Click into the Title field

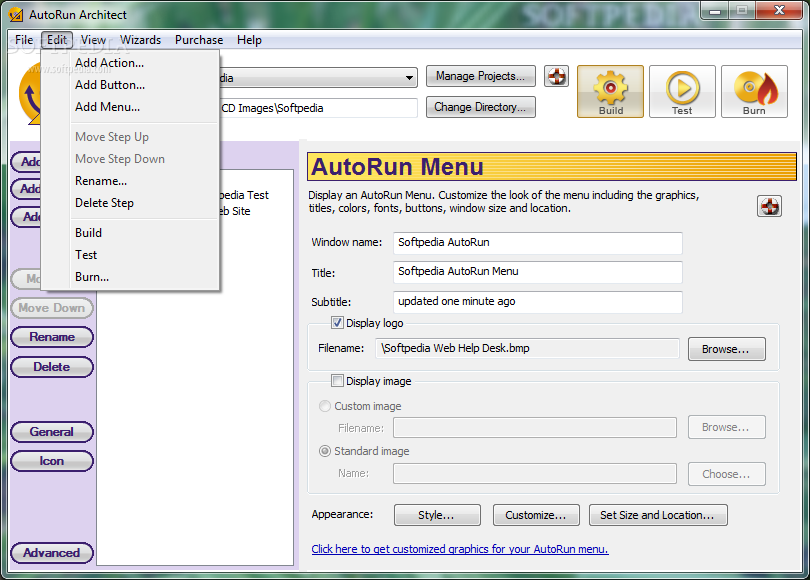coord(537,272)
